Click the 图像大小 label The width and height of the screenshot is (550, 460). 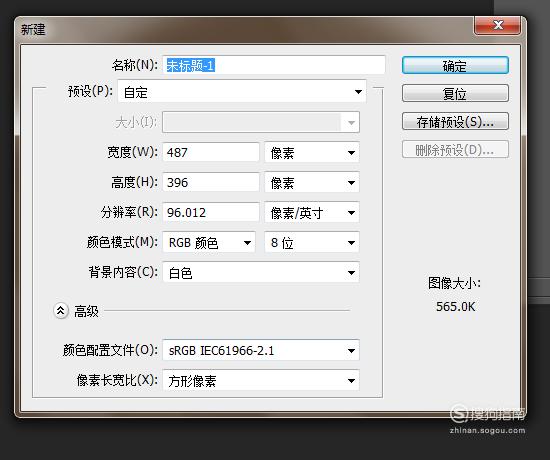point(454,283)
